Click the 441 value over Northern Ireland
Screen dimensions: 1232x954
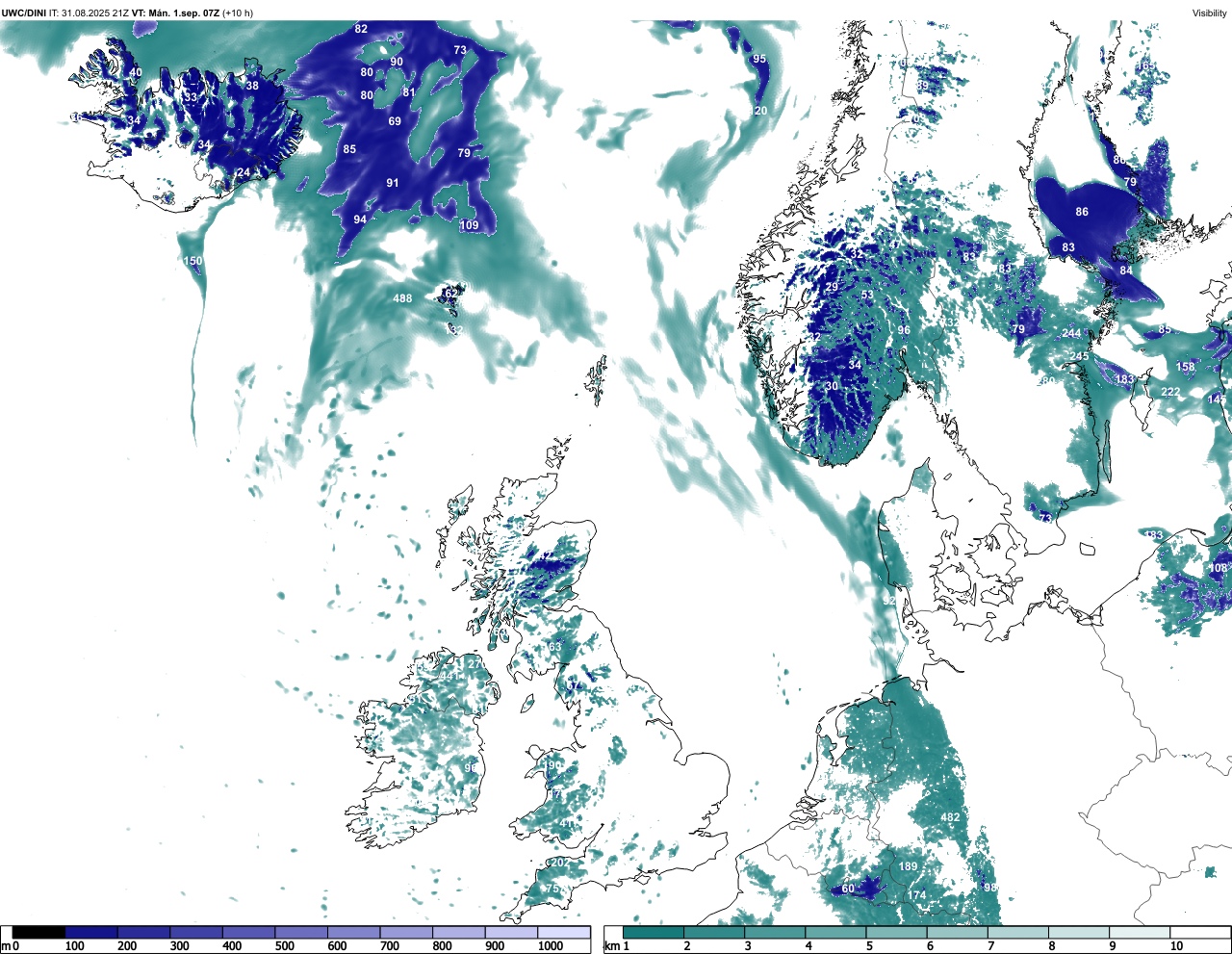click(449, 676)
